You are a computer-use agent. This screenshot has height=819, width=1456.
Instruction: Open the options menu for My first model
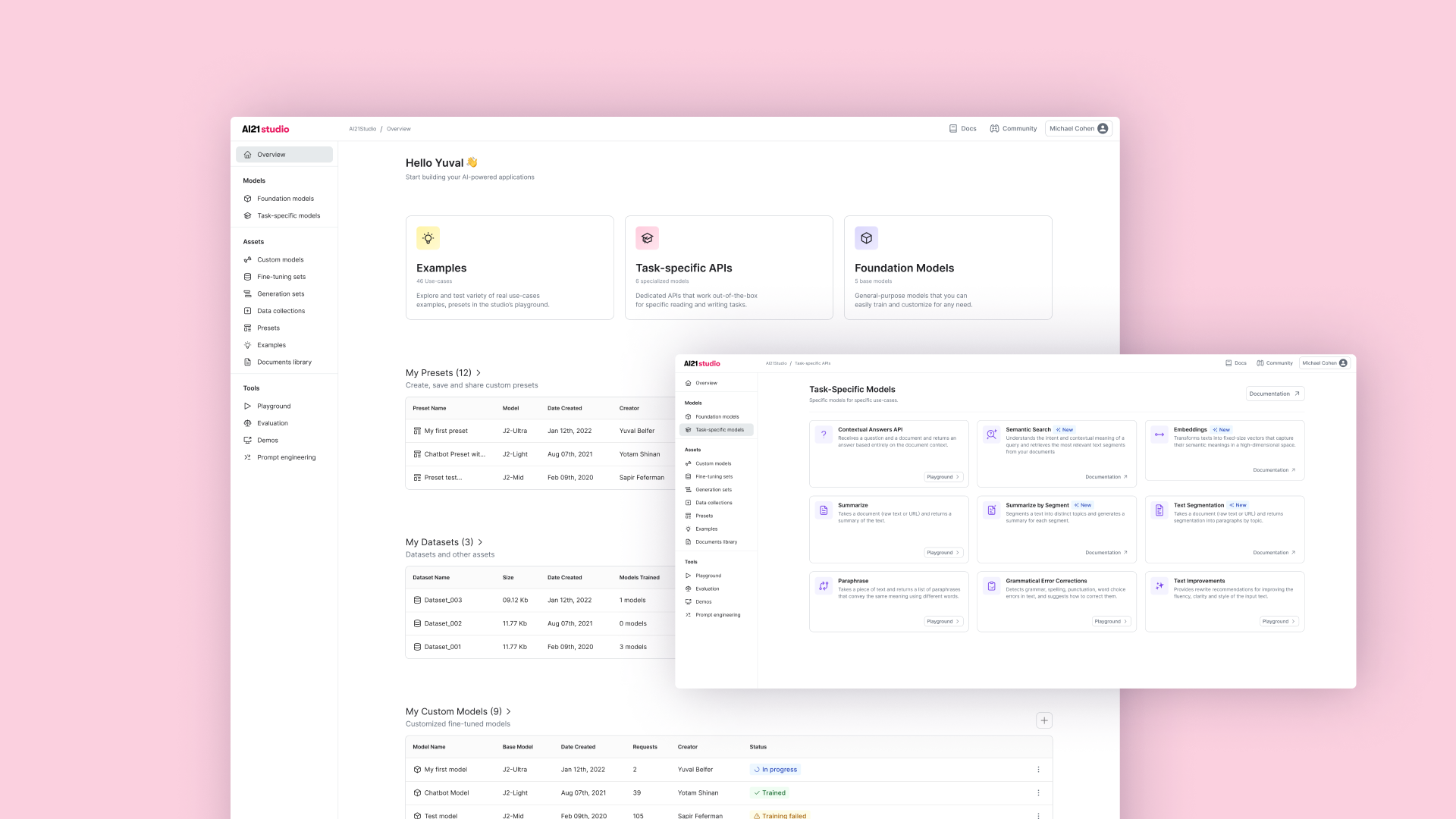click(1038, 770)
